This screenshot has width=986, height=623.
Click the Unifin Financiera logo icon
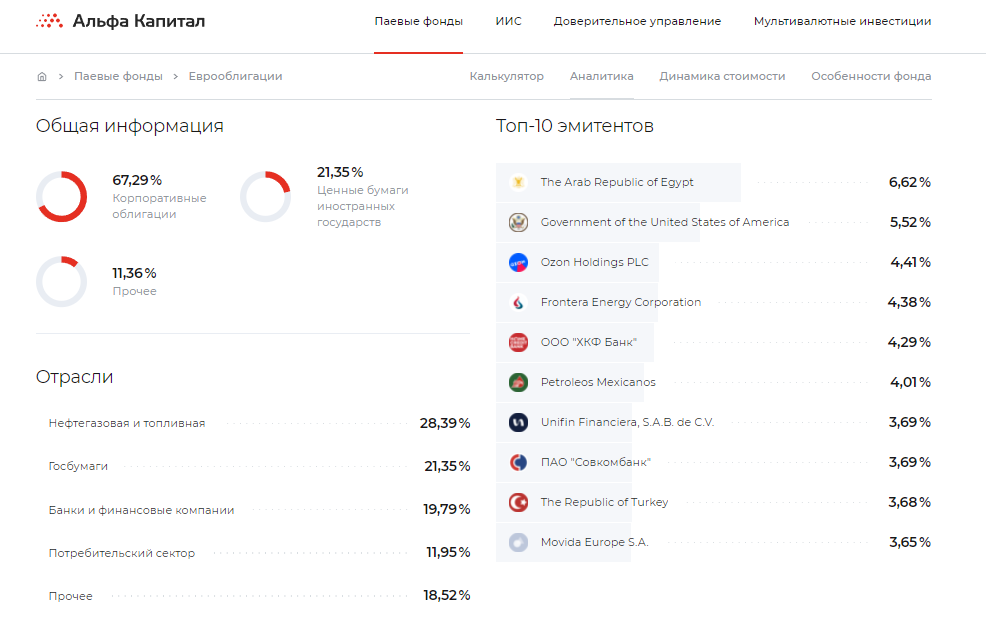(x=518, y=422)
